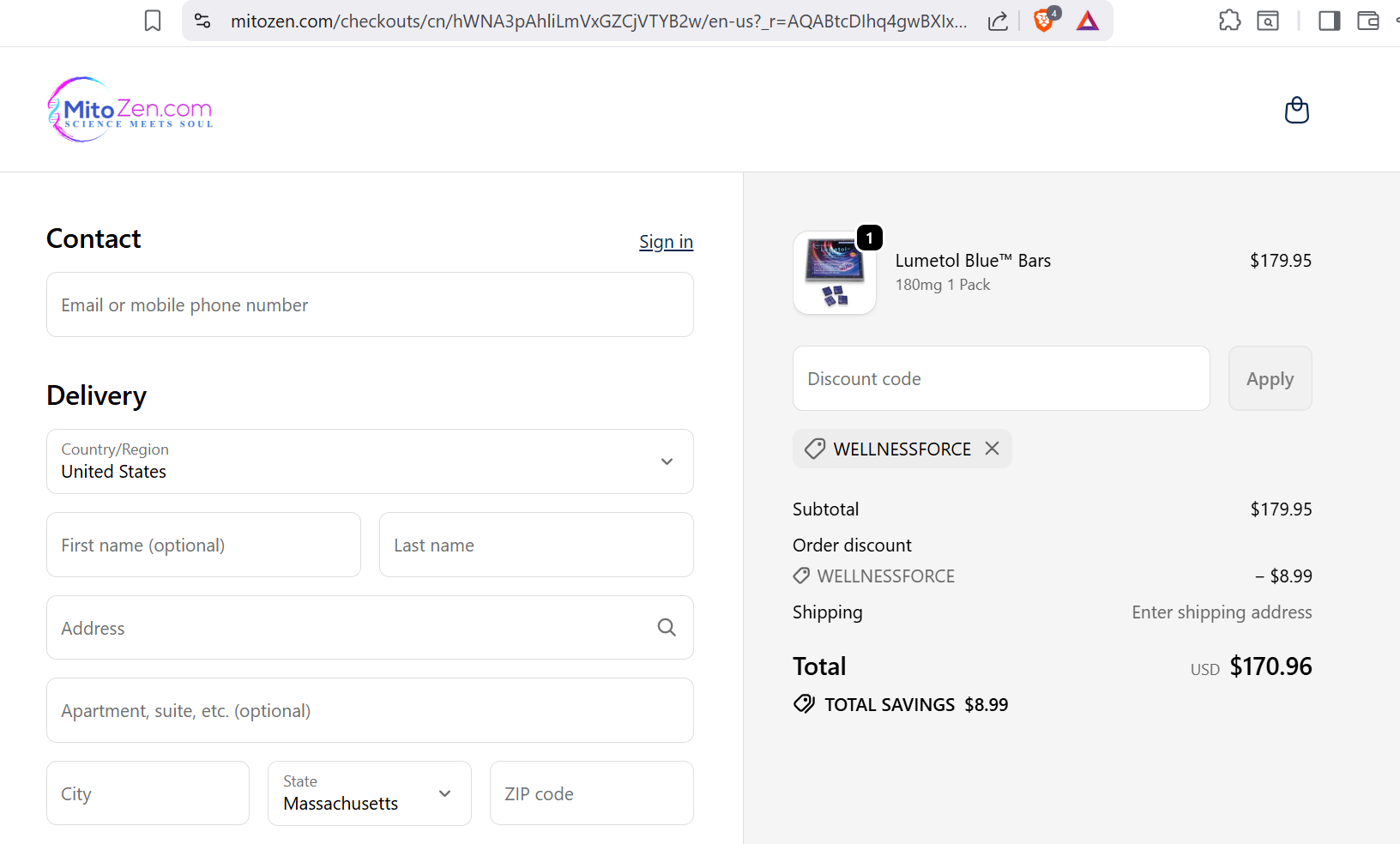Click the WELLNESSFORCE order discount label
The width and height of the screenshot is (1400, 844).
tap(885, 576)
